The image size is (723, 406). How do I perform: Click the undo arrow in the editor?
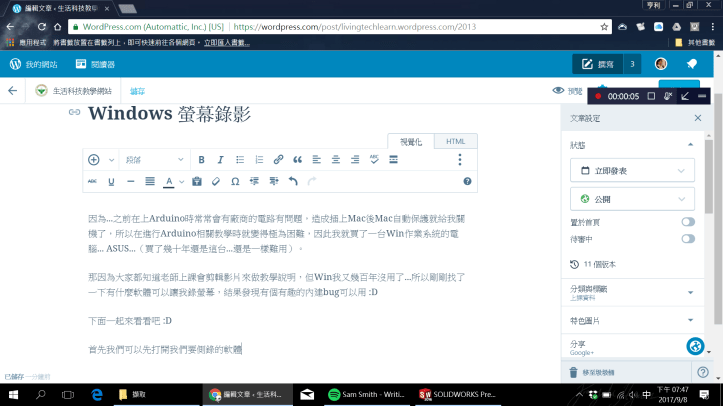pos(293,182)
